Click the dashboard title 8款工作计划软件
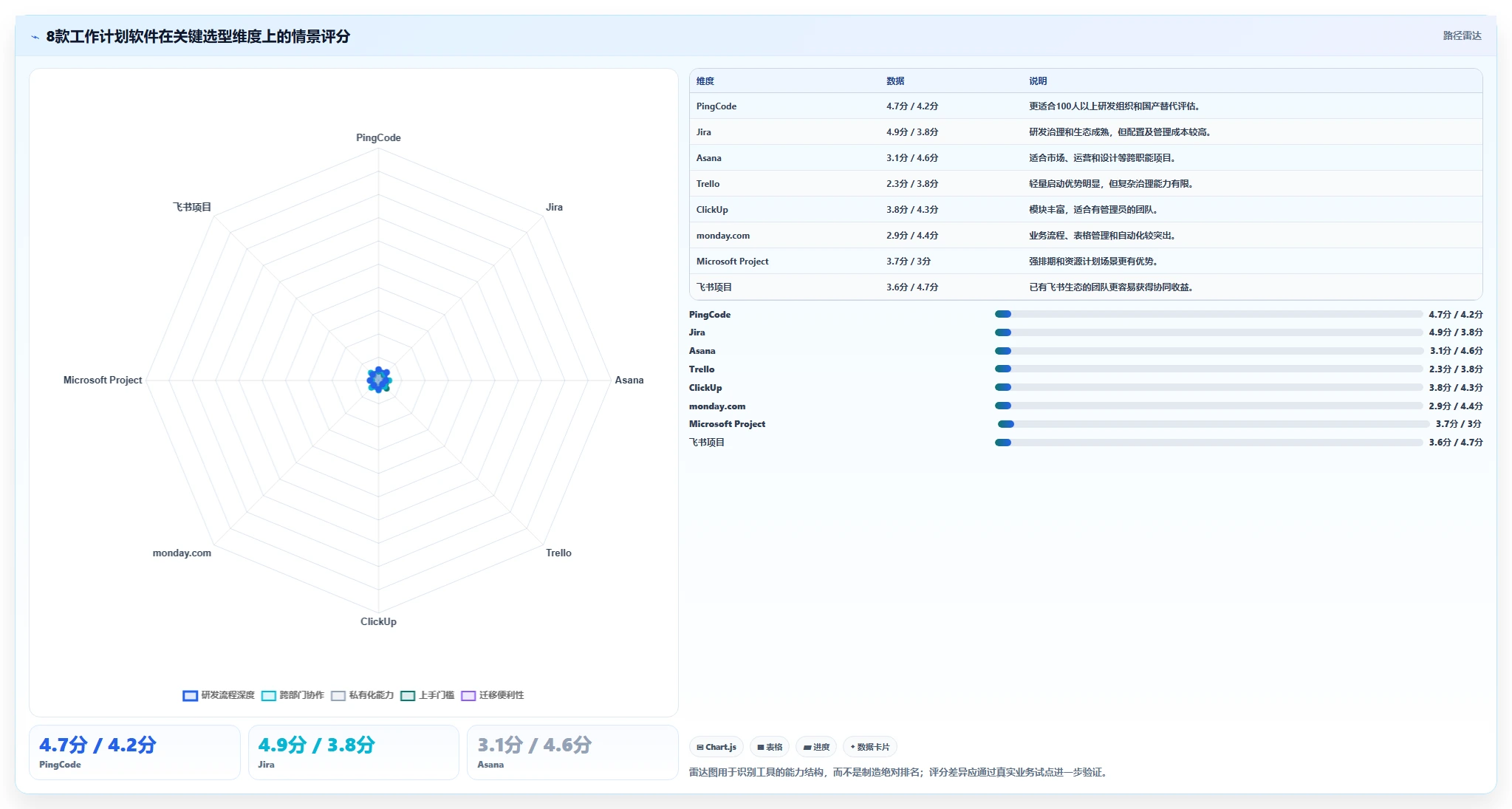This screenshot has height=809, width=1512. (x=198, y=36)
